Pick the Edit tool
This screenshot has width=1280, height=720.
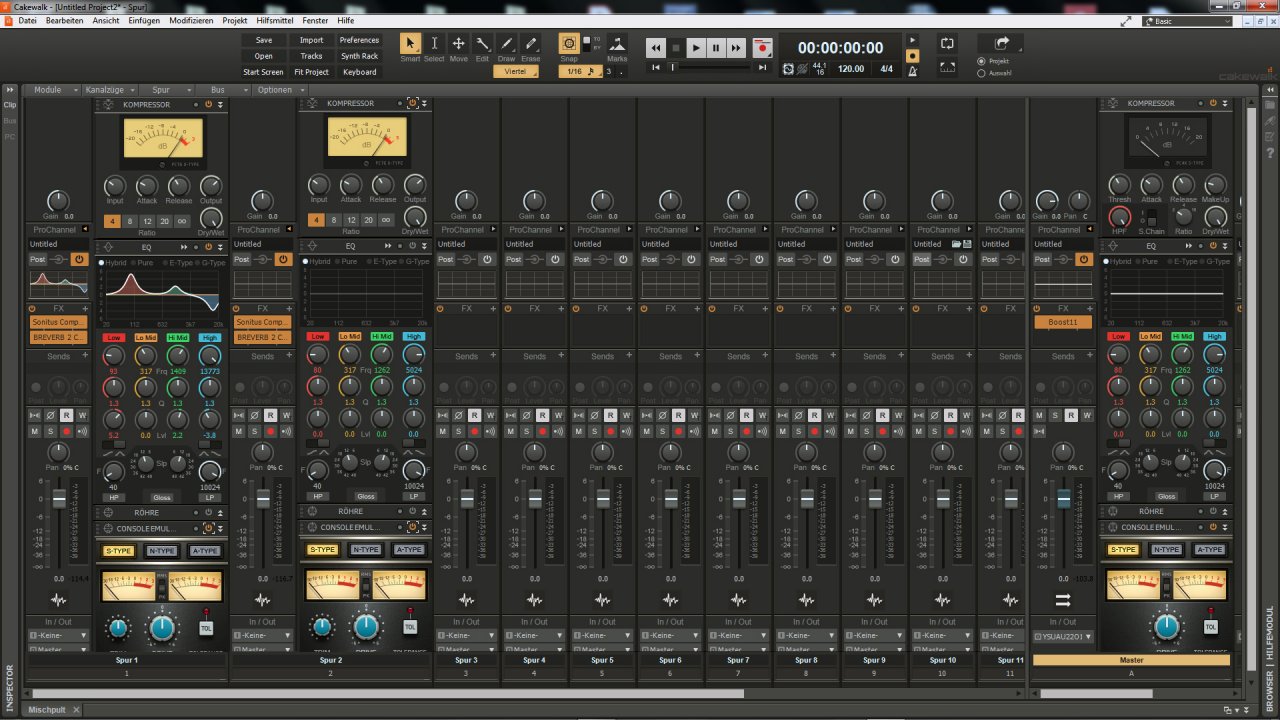pos(482,44)
